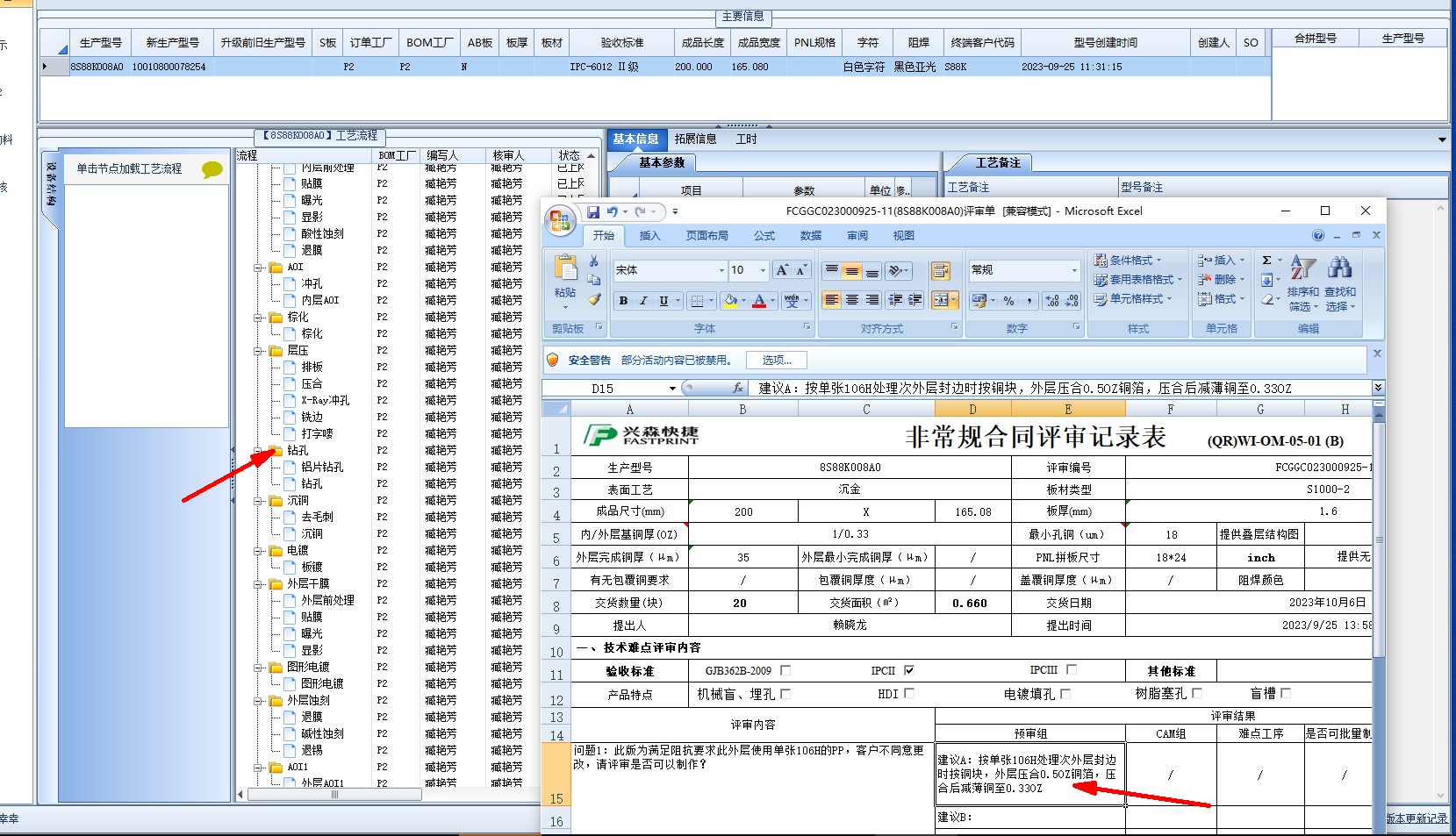Toggle Bold formatting
Screen dimensions: 1456x836
pyautogui.click(x=623, y=301)
